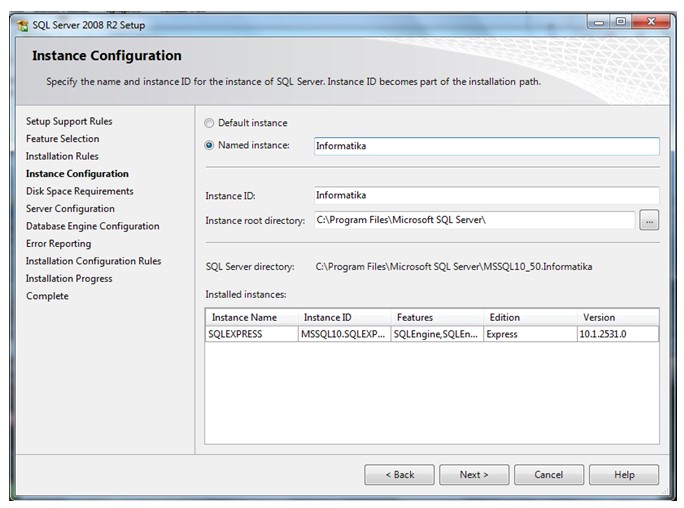Select the Named instance radio button
Viewport: 684px width, 508px height.
(209, 145)
